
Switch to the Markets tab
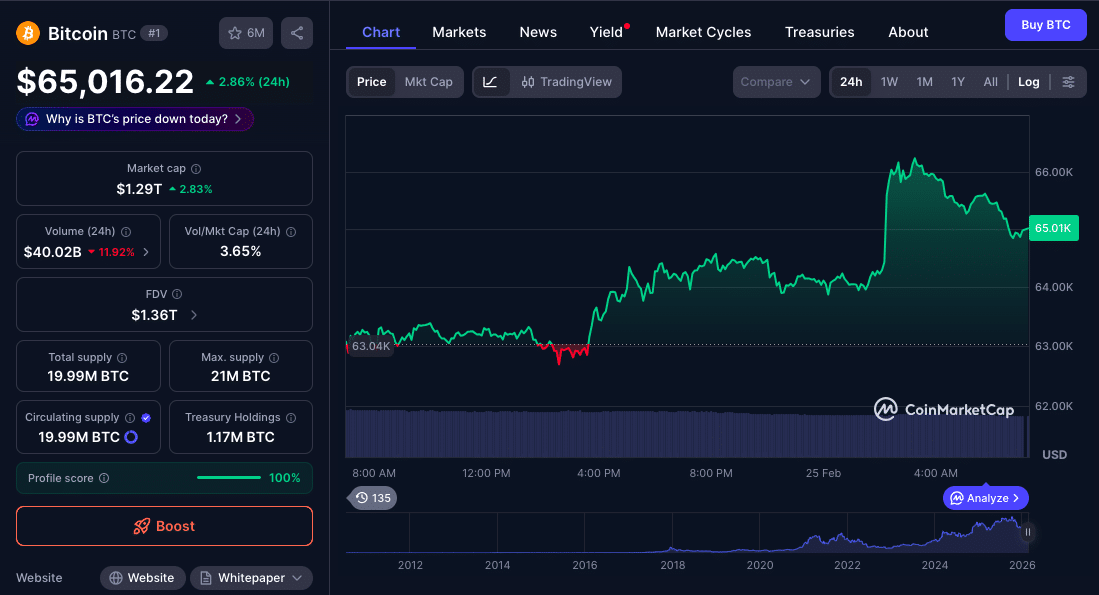459,32
